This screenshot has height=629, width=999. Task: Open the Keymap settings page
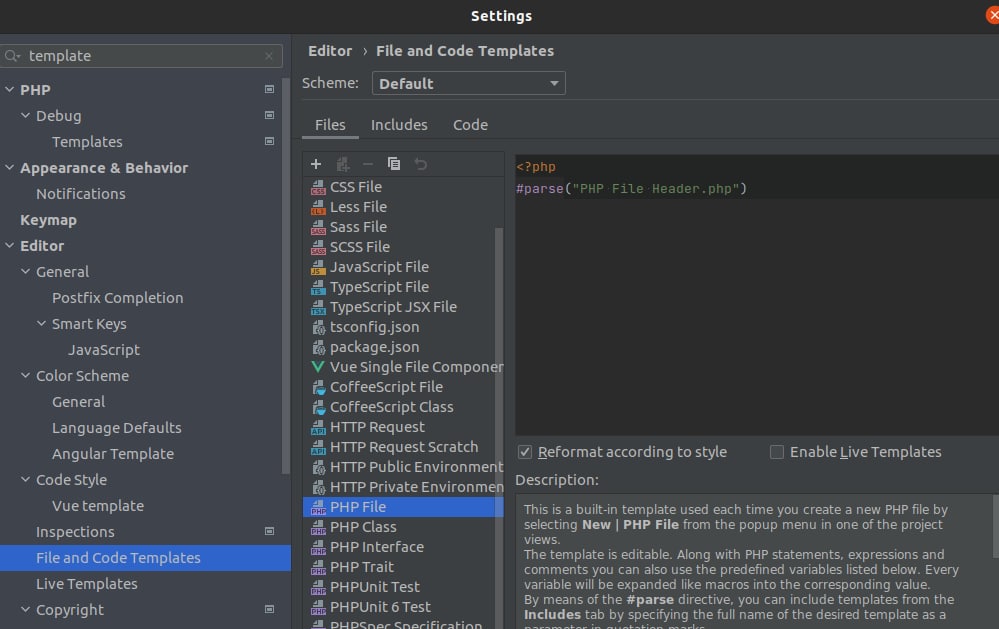[48, 220]
